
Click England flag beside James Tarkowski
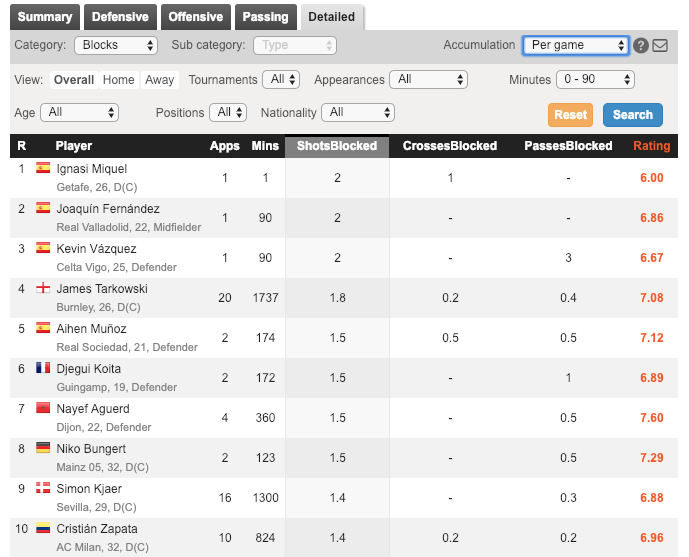(43, 288)
